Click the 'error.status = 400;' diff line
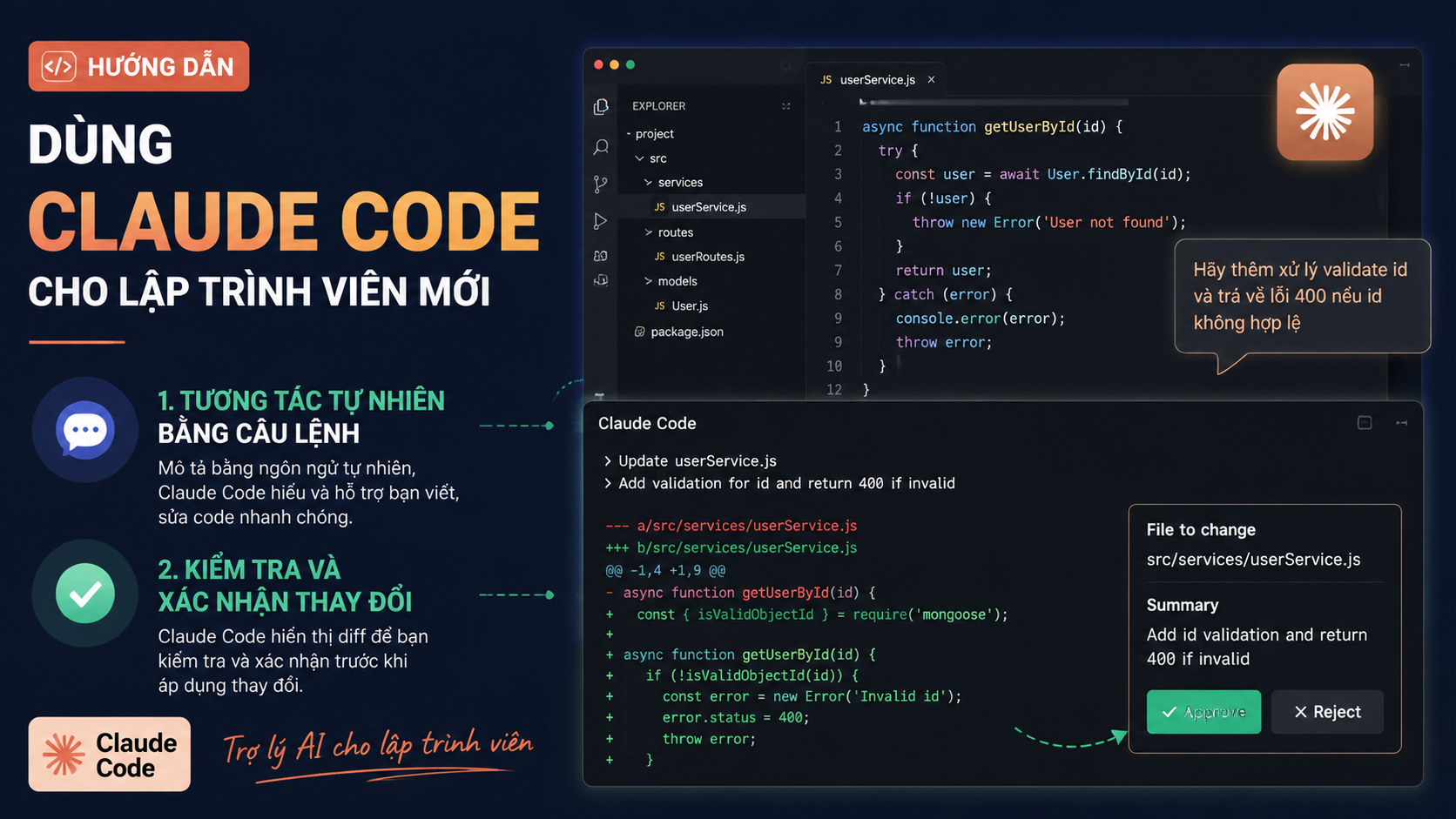1456x819 pixels. tap(736, 717)
